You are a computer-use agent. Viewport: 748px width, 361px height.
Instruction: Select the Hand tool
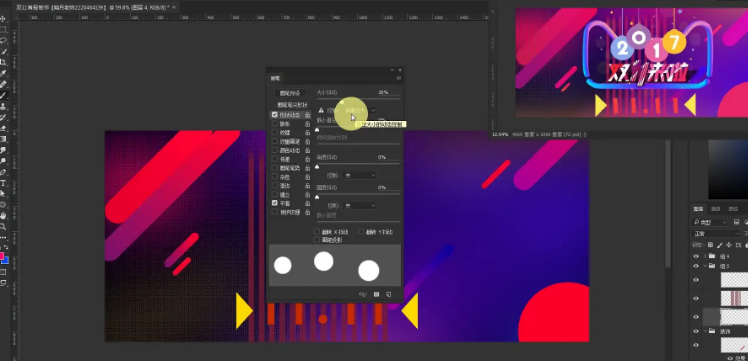[3, 216]
